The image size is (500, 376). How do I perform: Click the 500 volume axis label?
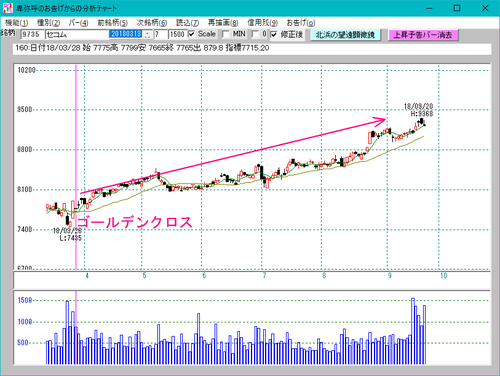(23, 343)
